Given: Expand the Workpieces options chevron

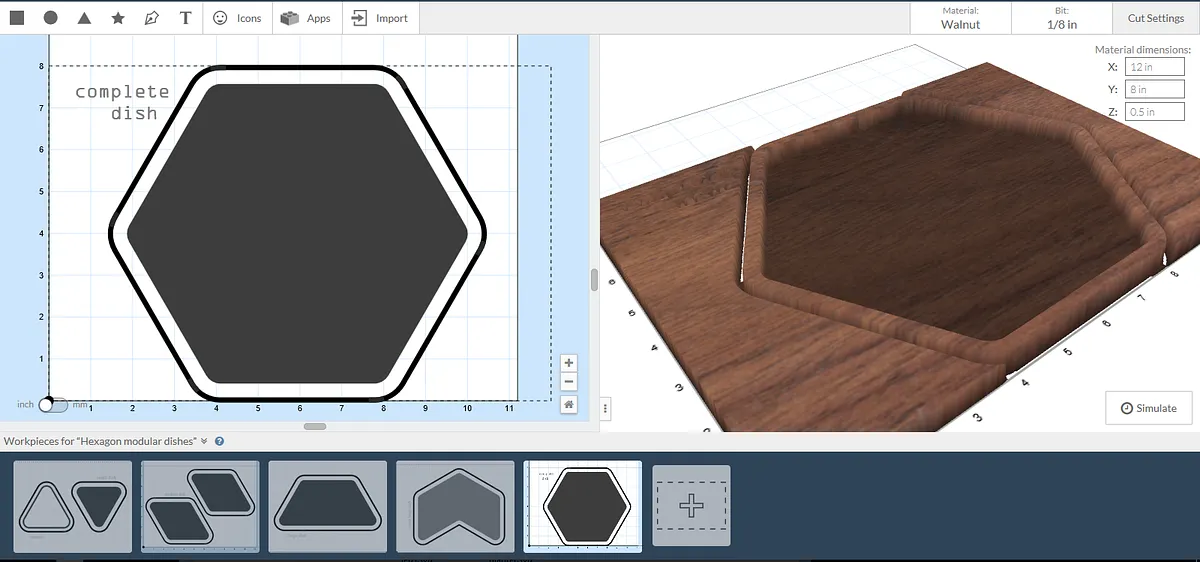Looking at the screenshot, I should coord(204,441).
